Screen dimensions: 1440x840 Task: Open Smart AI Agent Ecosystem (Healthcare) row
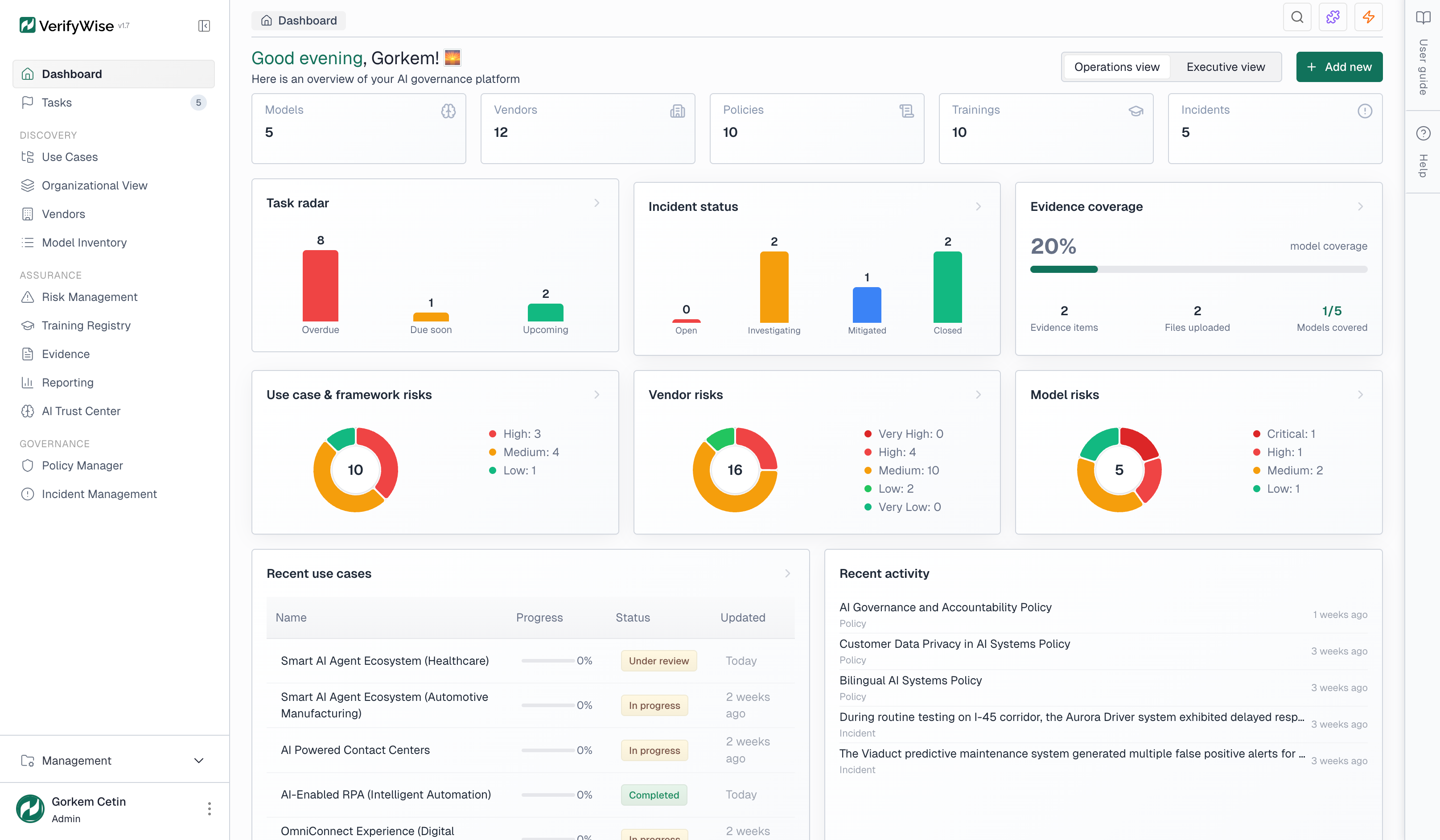[530, 661]
